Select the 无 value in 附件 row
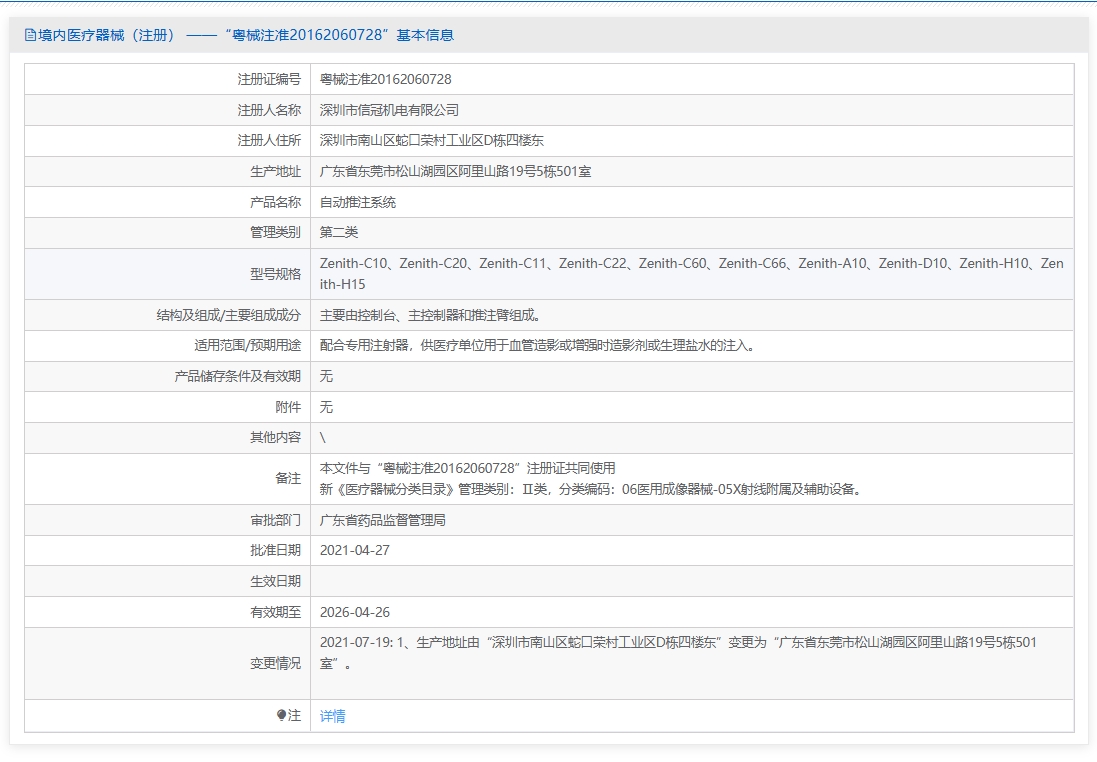The width and height of the screenshot is (1097, 762). 326,407
